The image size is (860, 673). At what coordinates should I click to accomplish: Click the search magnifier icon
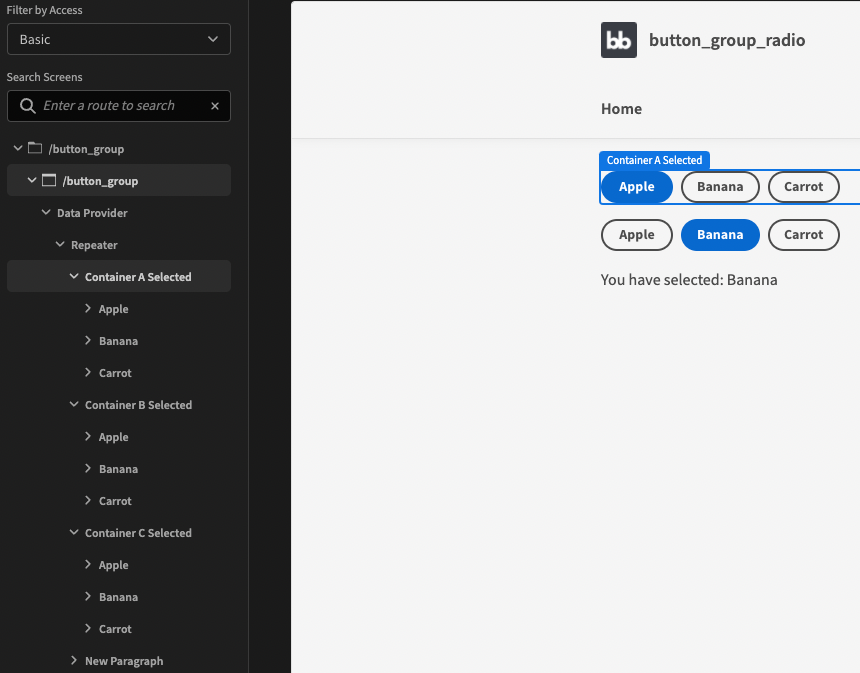click(27, 105)
